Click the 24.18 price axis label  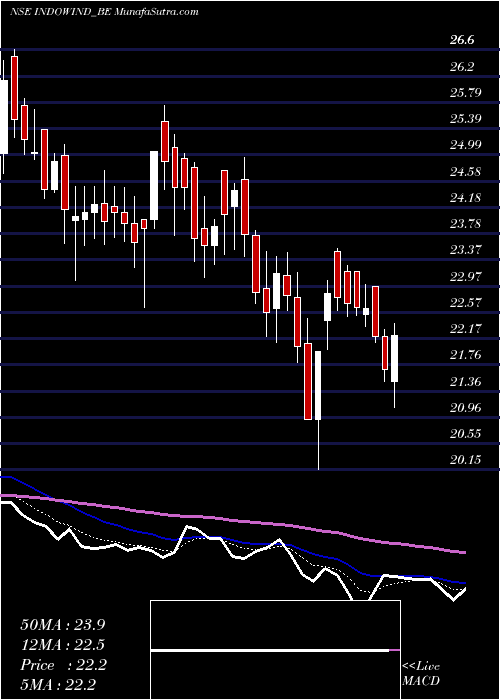465,197
